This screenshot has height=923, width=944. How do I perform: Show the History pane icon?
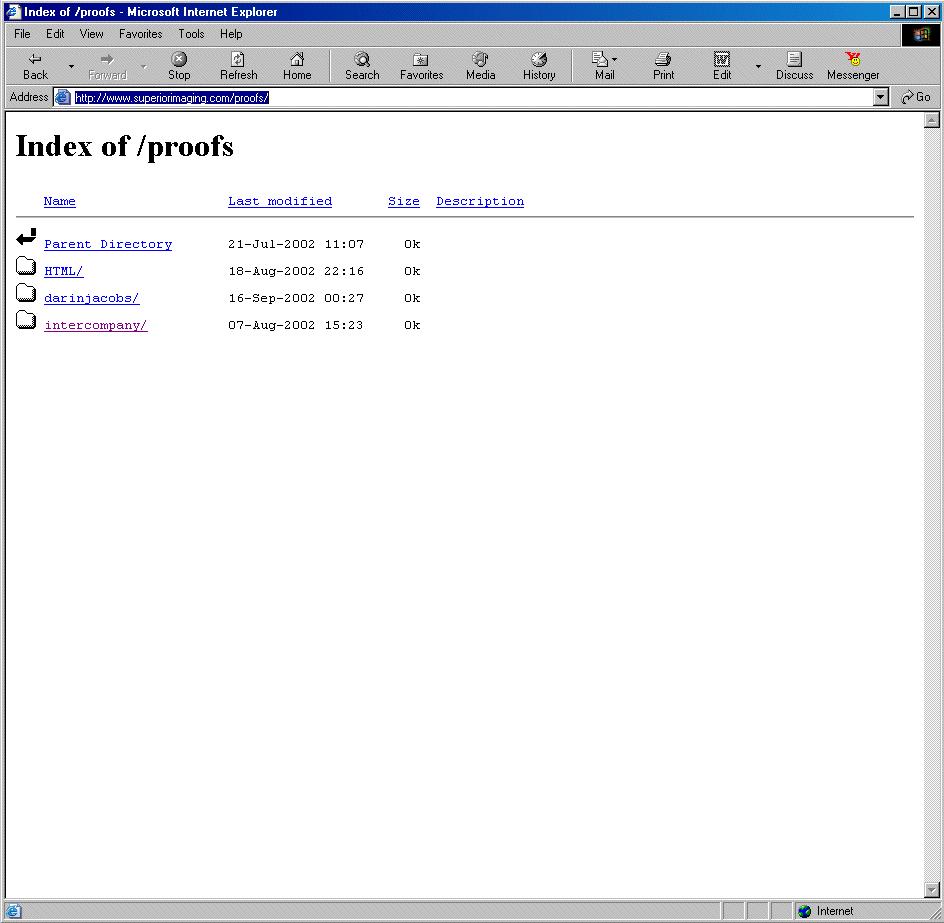(539, 60)
